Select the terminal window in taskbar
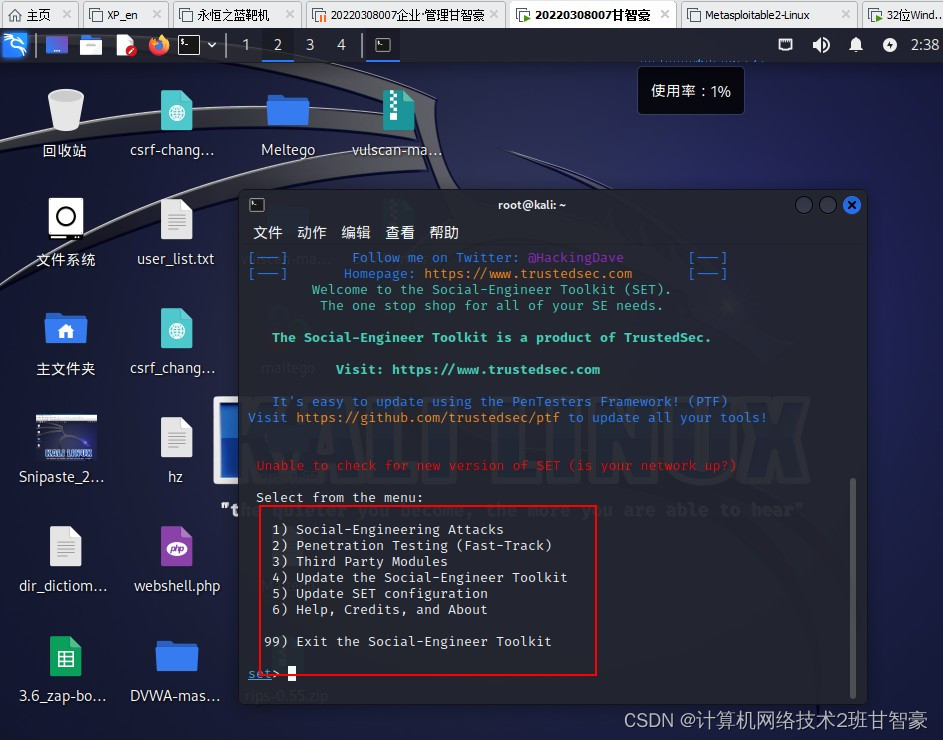The image size is (943, 740). point(383,45)
